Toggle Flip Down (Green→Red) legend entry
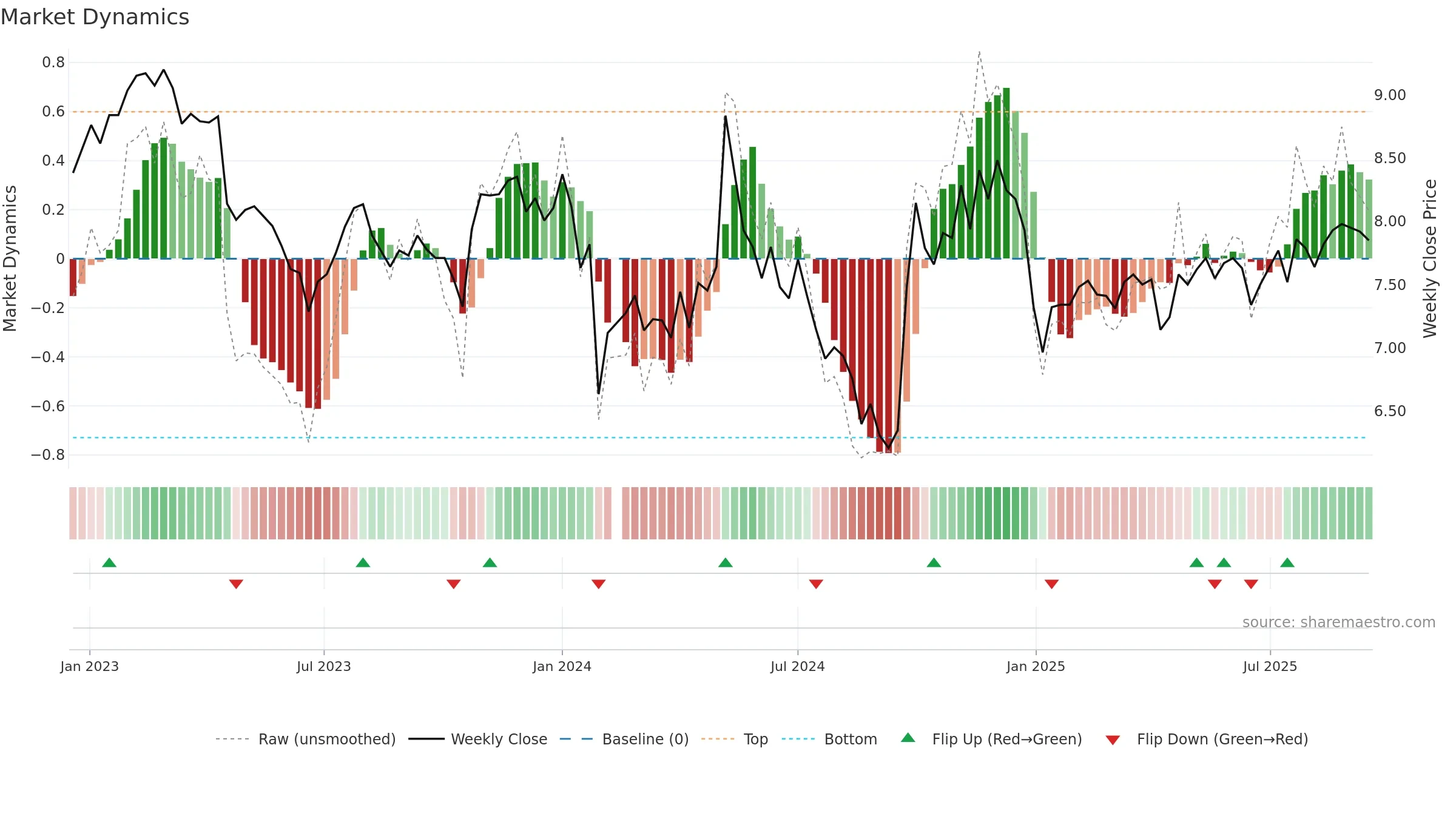Screen dimensions: 1456x819 click(1207, 739)
